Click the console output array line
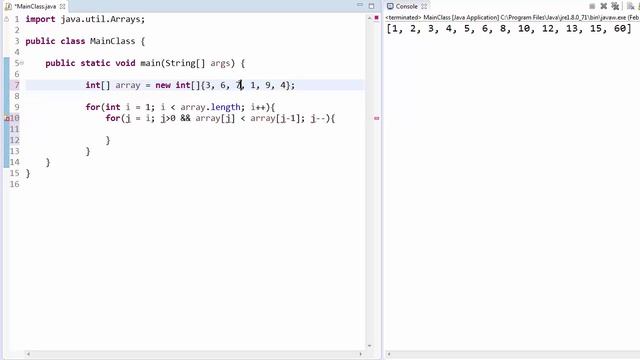This screenshot has height=360, width=640. pos(509,29)
